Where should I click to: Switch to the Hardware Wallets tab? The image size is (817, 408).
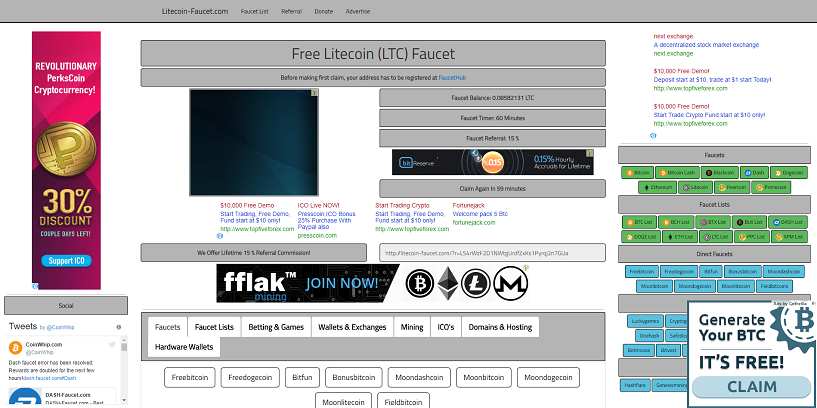184,347
